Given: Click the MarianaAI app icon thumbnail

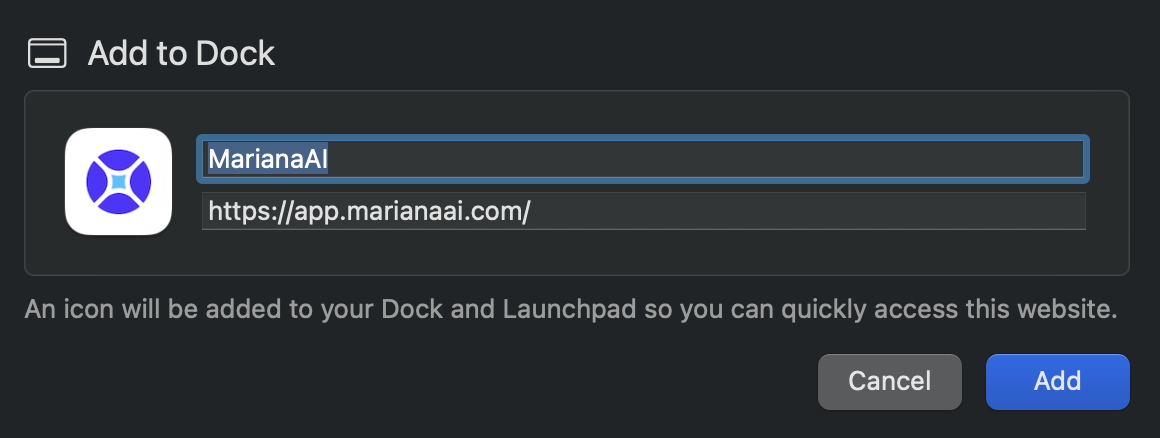Looking at the screenshot, I should pyautogui.click(x=118, y=182).
